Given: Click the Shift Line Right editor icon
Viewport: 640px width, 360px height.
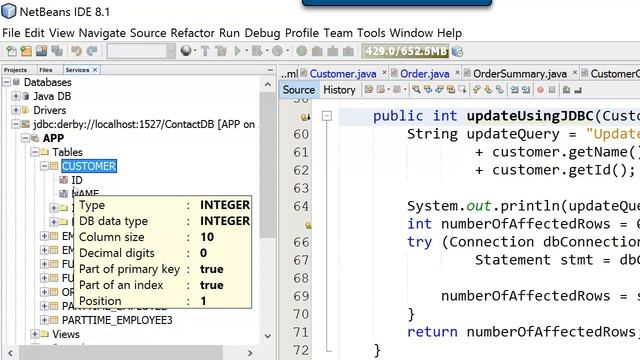Looking at the screenshot, I should (x=526, y=89).
